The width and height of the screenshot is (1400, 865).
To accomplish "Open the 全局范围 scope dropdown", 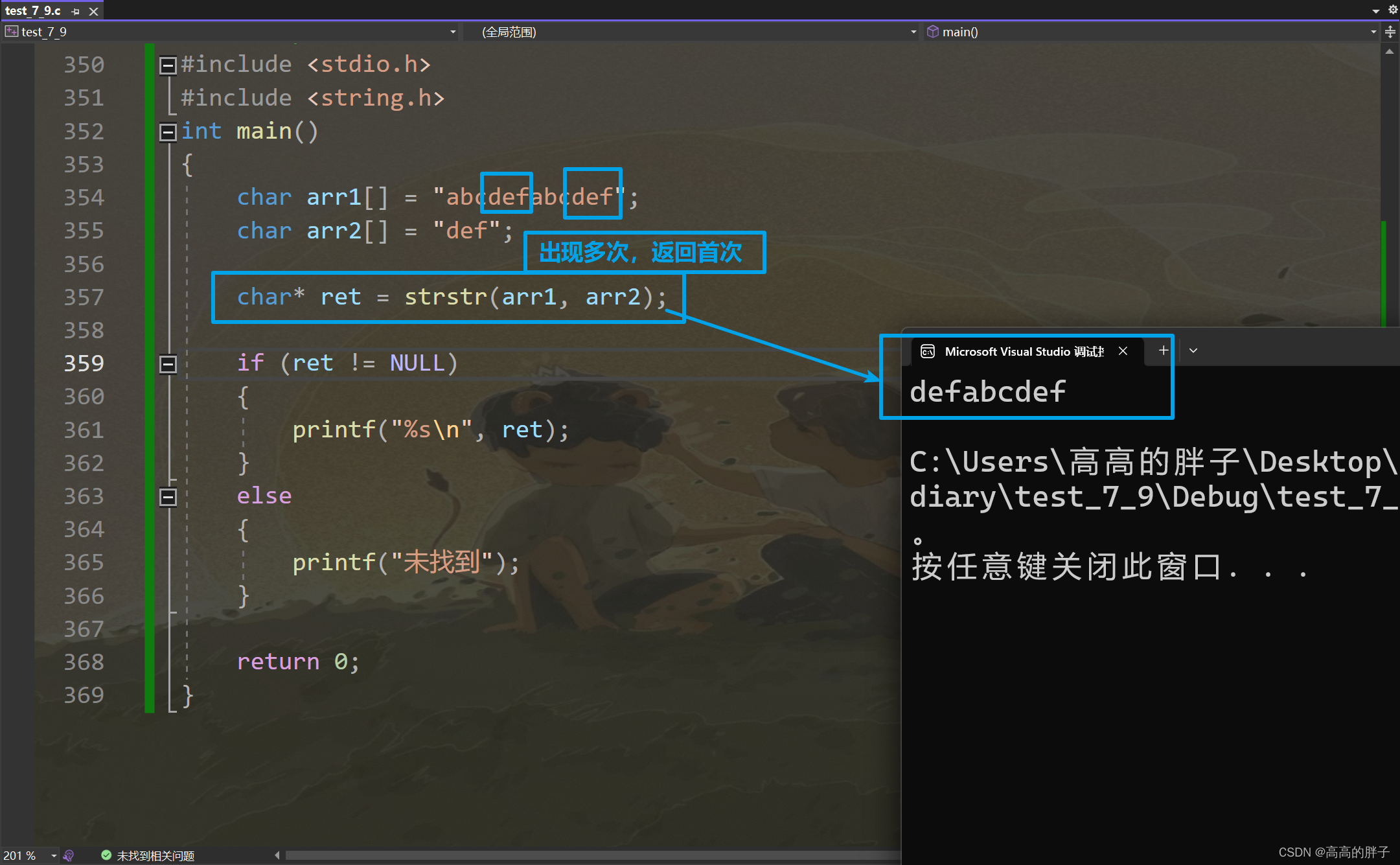I will click(x=913, y=32).
